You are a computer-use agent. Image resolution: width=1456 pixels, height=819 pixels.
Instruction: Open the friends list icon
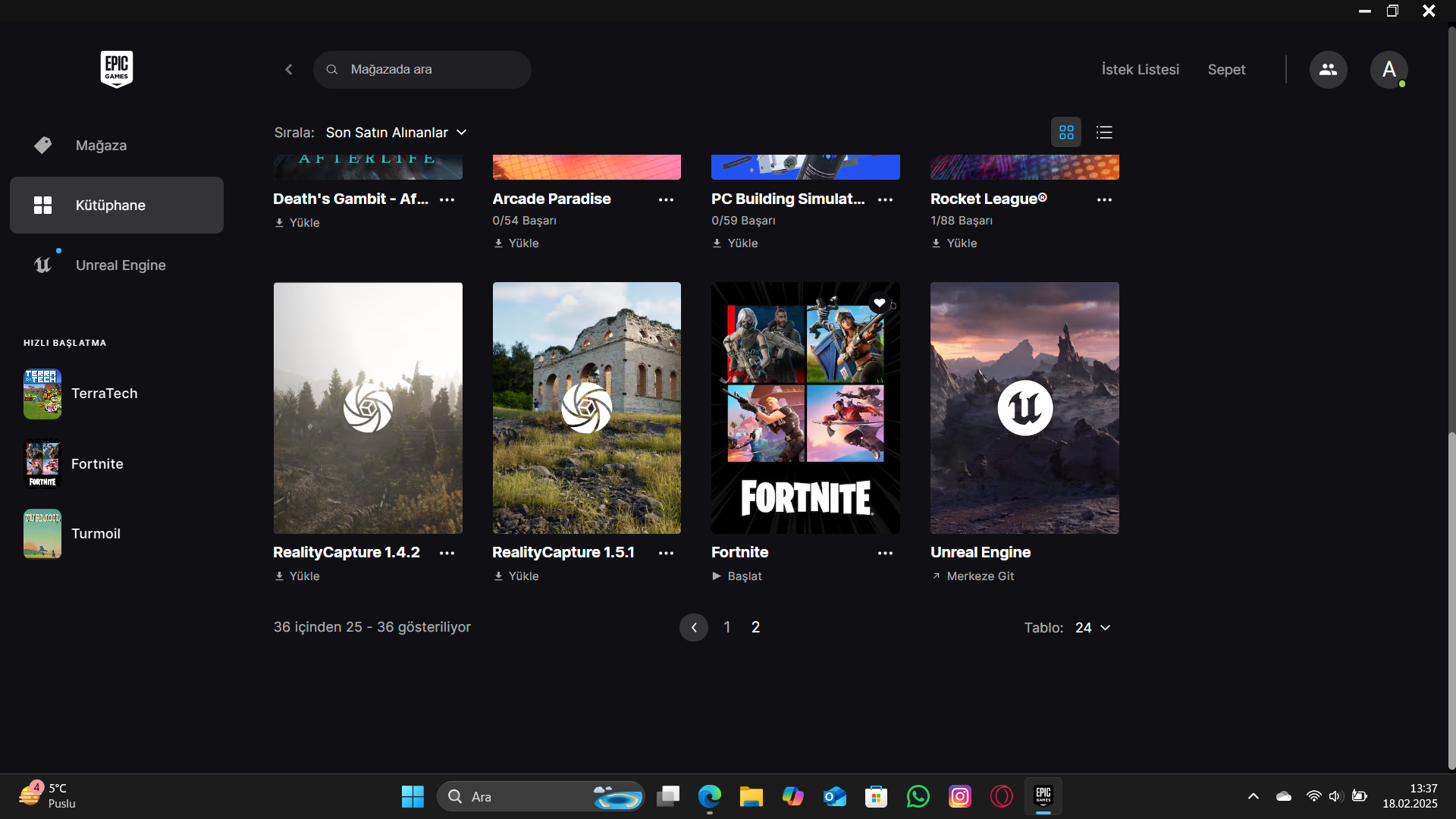pyautogui.click(x=1328, y=70)
